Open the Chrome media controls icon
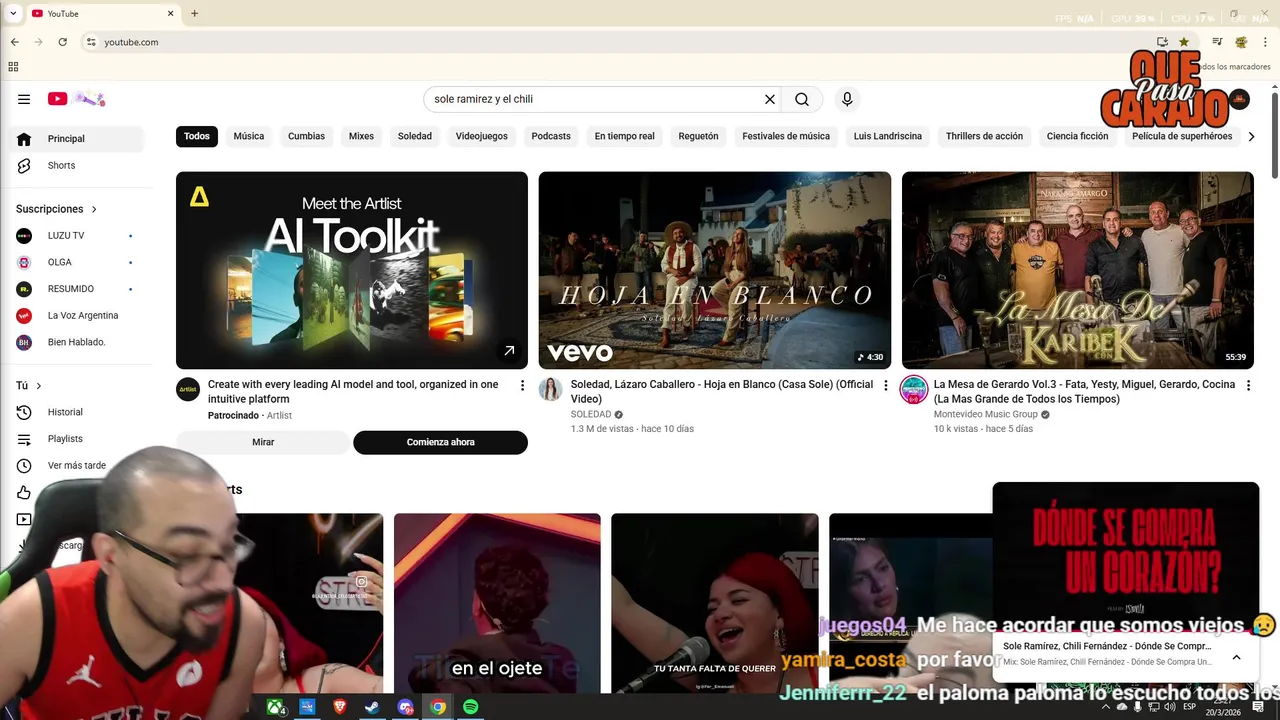This screenshot has height=720, width=1280. (x=1217, y=42)
